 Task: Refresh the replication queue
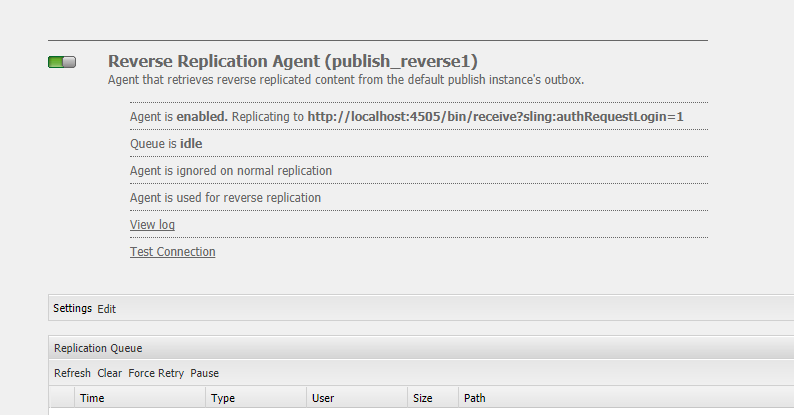click(x=72, y=373)
